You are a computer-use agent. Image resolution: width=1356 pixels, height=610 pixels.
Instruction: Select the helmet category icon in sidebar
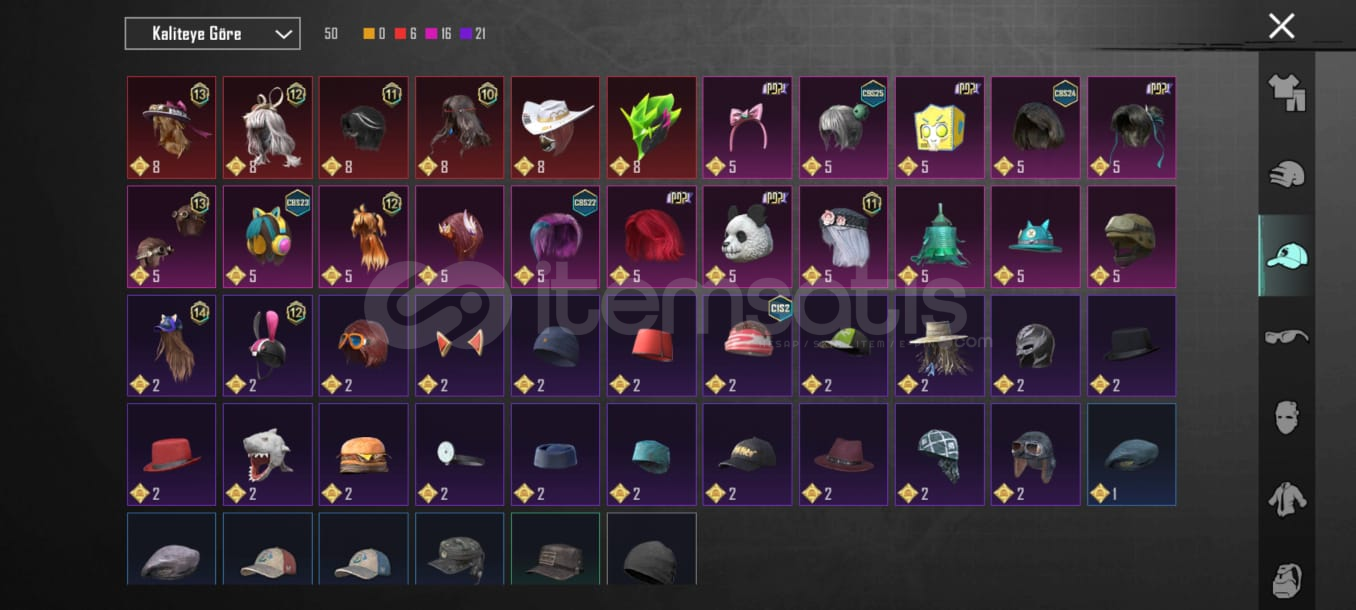(x=1286, y=174)
